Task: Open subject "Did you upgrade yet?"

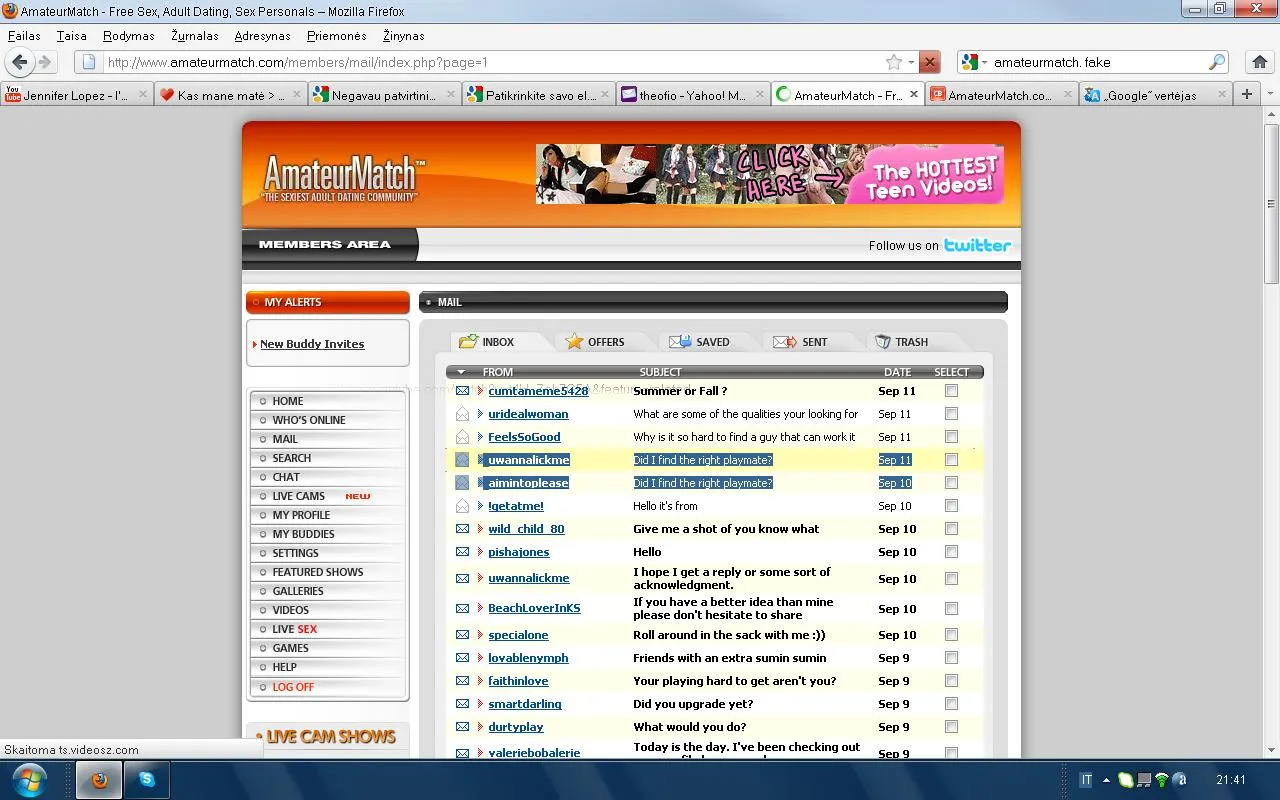Action: pyautogui.click(x=693, y=704)
